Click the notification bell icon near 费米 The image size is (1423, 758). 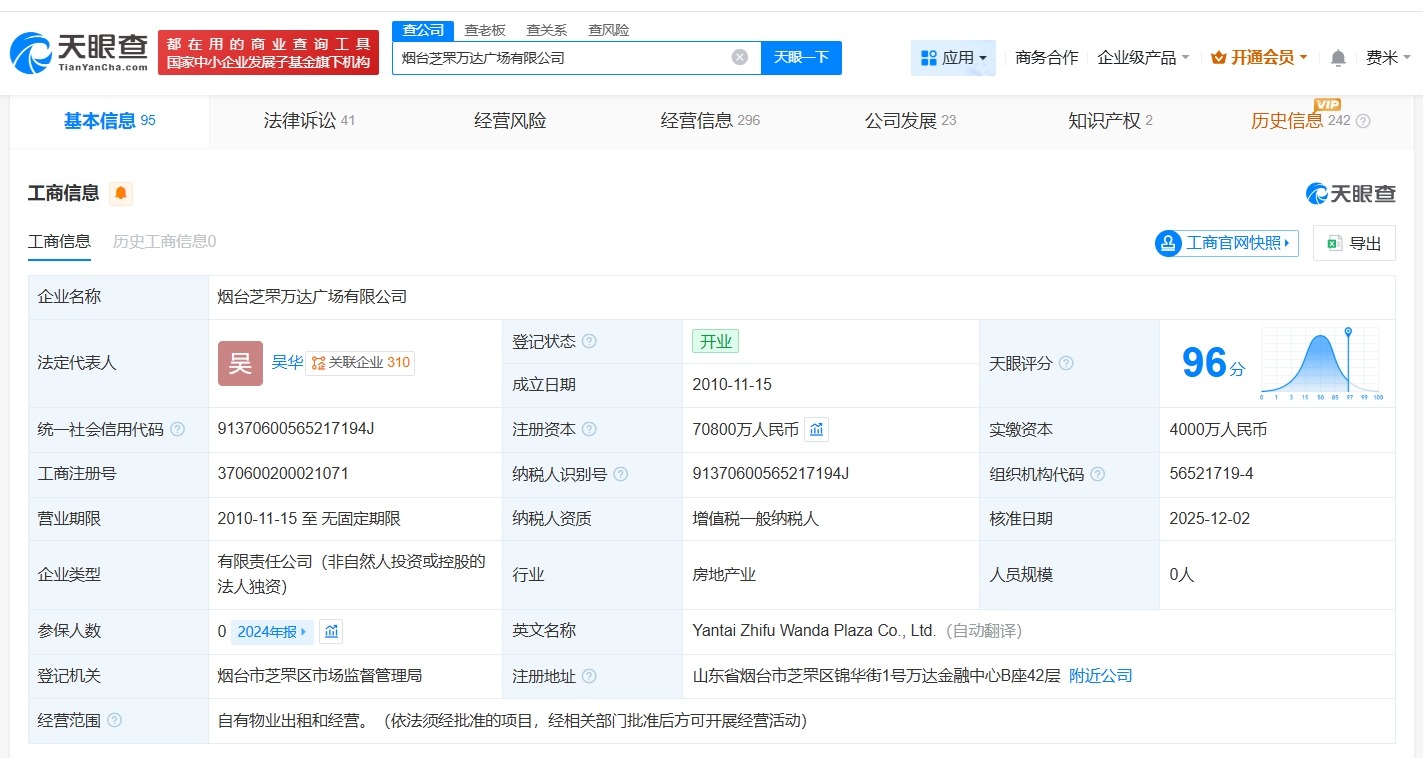point(1337,58)
